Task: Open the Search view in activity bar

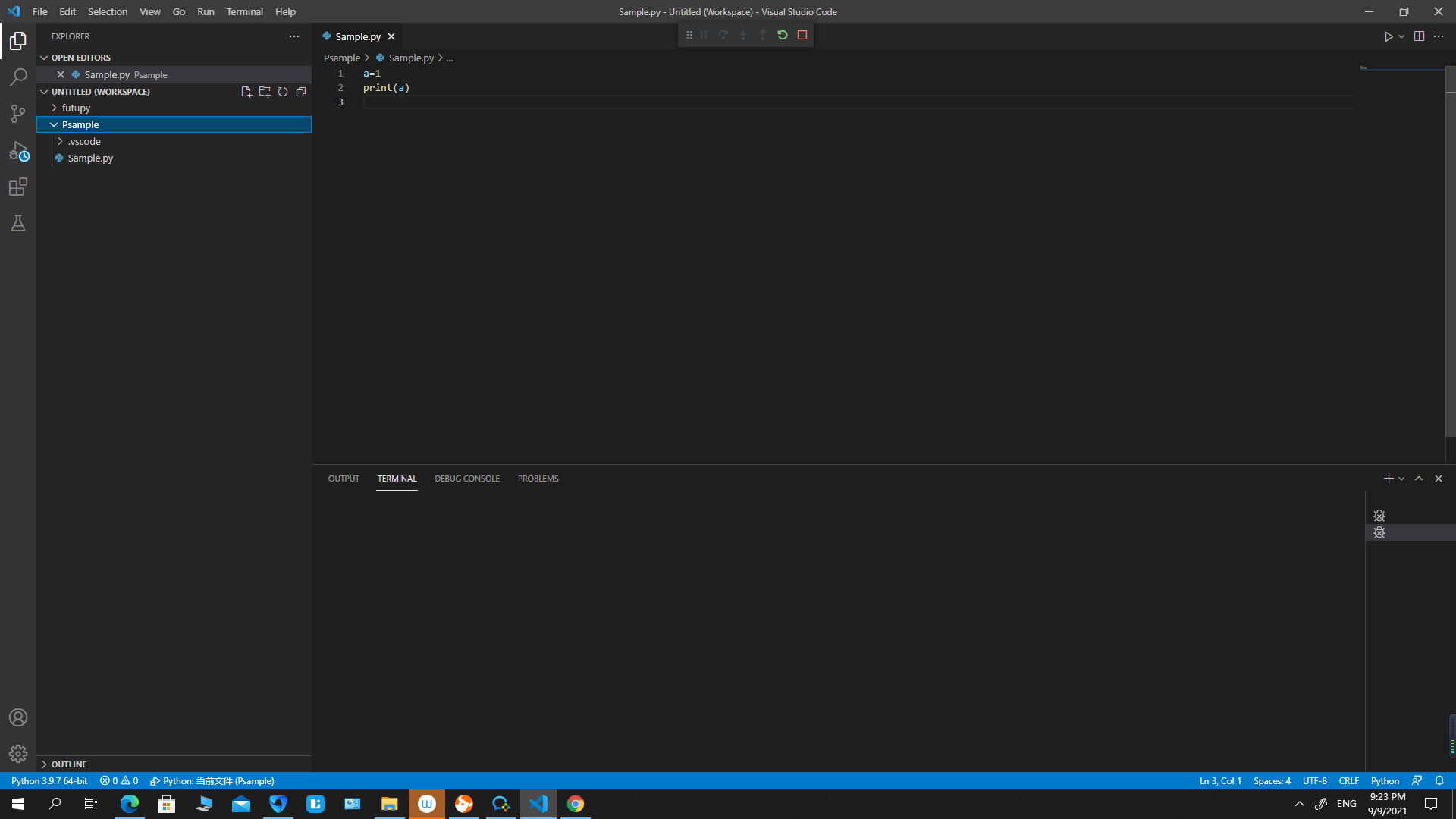Action: (18, 77)
